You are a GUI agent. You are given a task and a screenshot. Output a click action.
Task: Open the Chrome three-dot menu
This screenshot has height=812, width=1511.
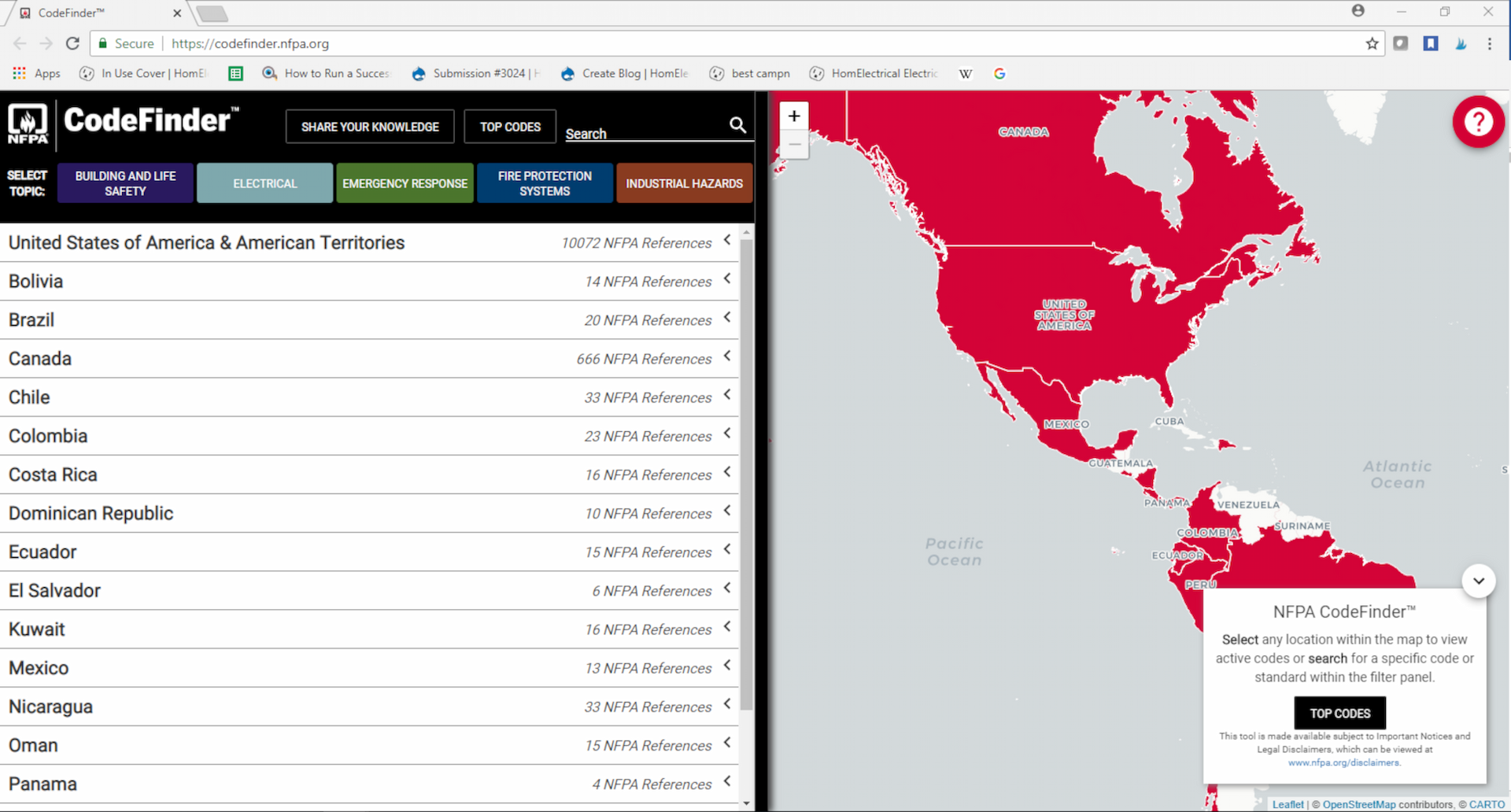pos(1489,43)
